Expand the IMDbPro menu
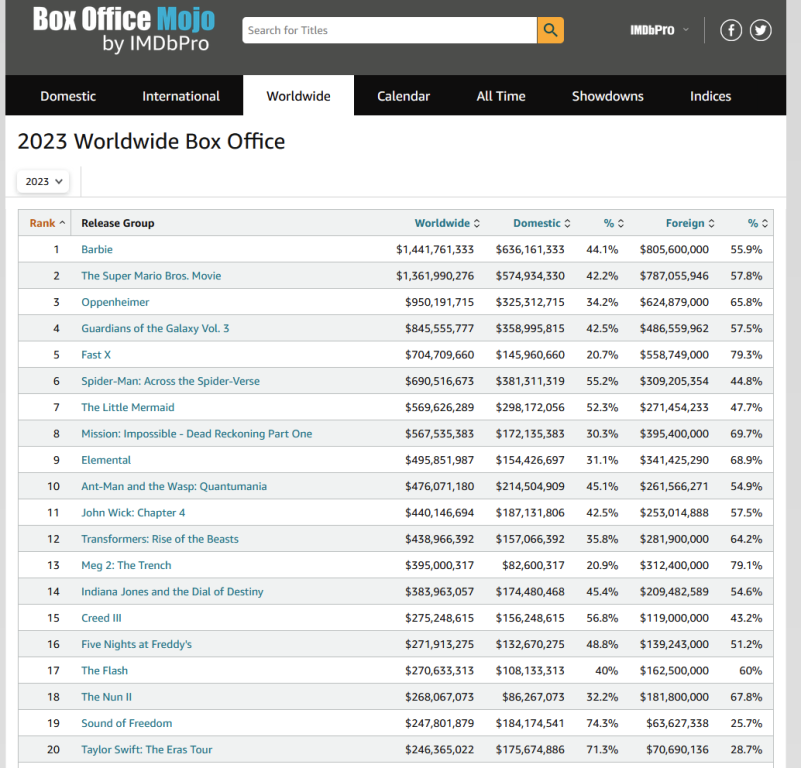Screen dimensions: 801x768 (x=659, y=30)
